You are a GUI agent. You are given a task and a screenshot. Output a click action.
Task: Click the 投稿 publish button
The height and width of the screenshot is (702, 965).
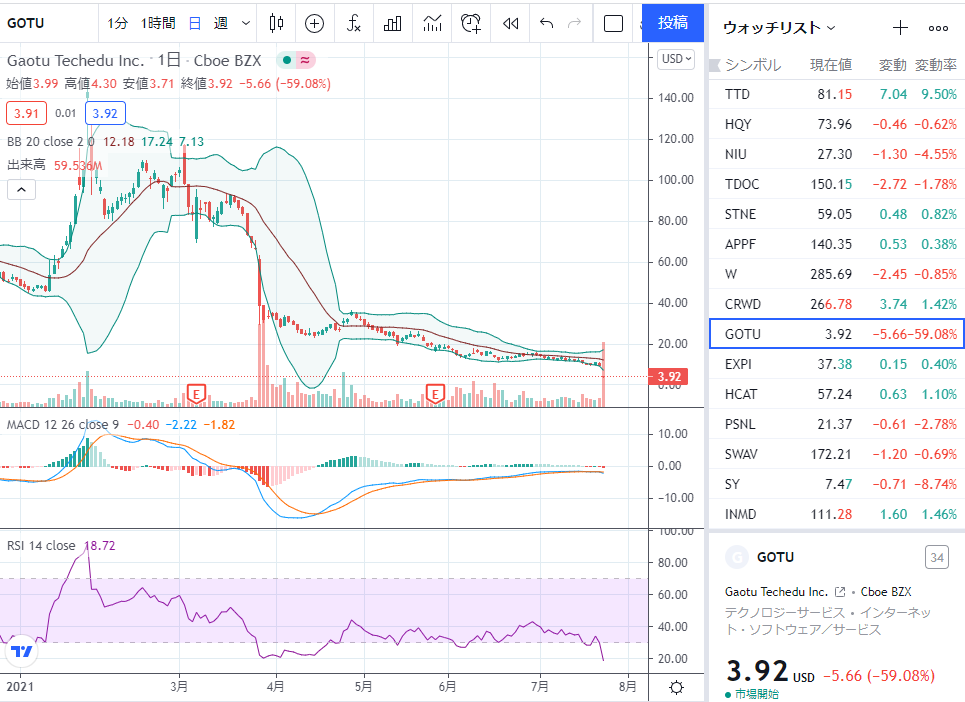(x=673, y=23)
